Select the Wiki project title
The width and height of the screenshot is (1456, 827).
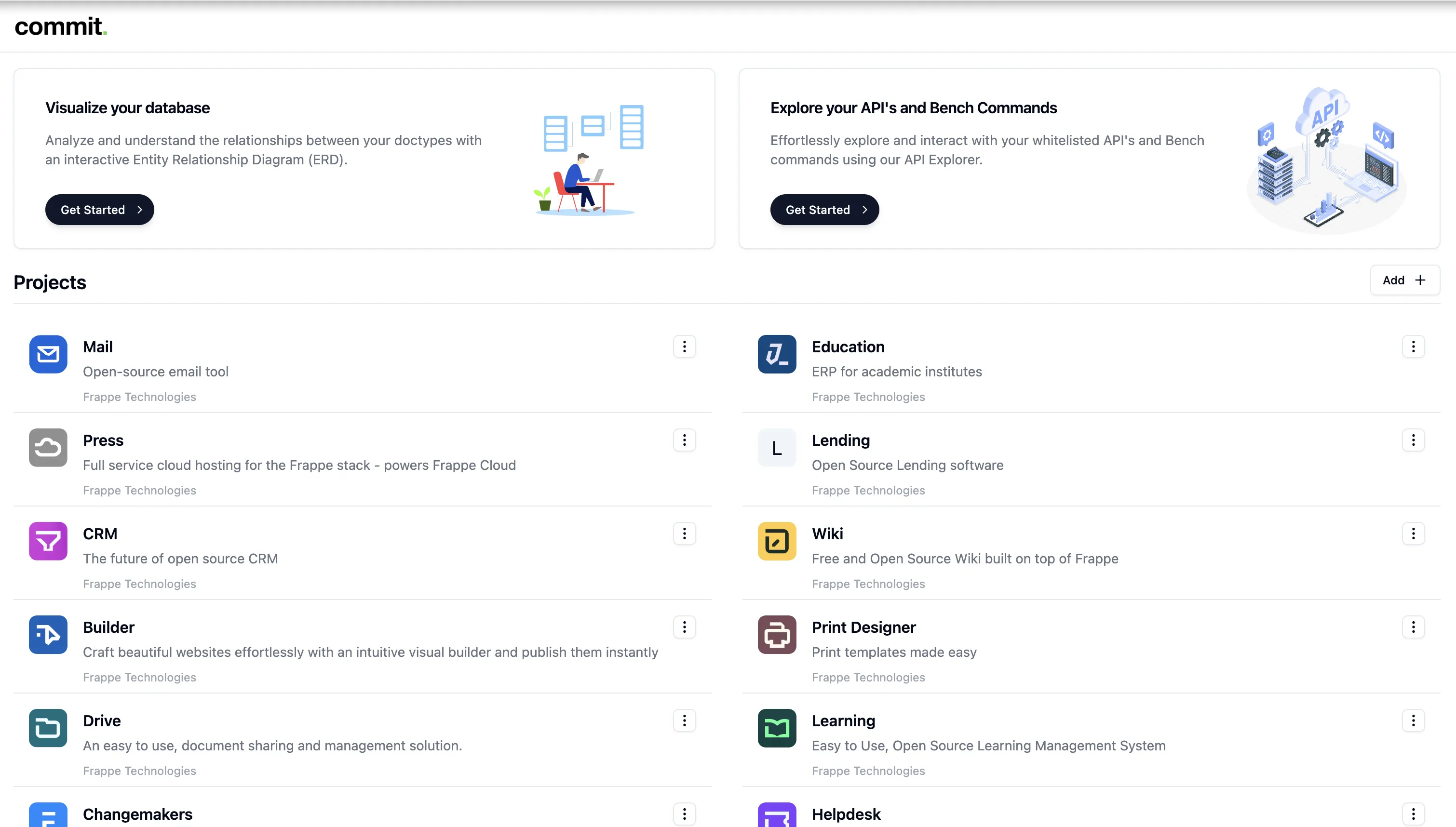tap(827, 534)
